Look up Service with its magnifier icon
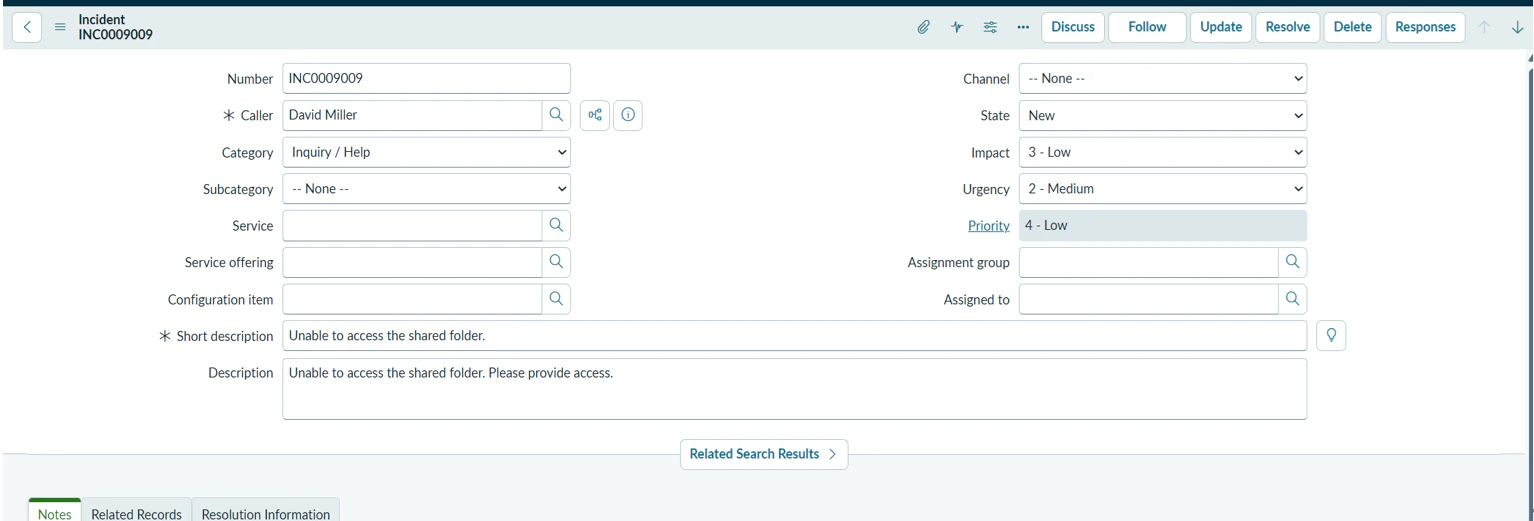The width and height of the screenshot is (1534, 521). coord(556,226)
